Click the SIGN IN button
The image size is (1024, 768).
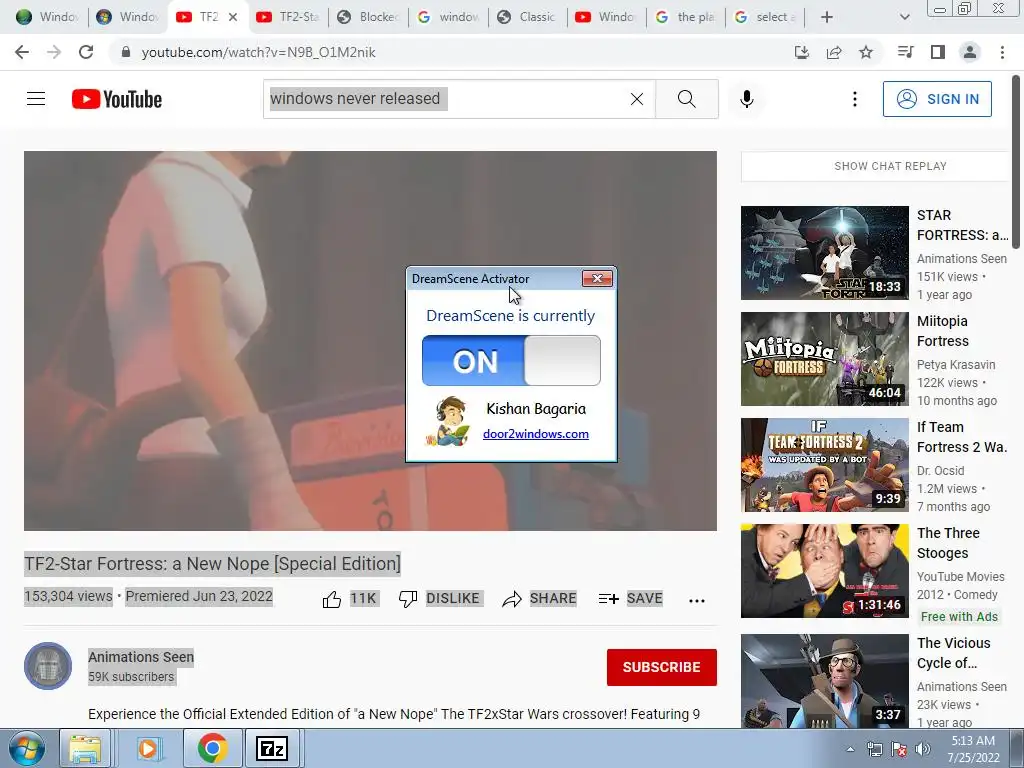[x=937, y=99]
